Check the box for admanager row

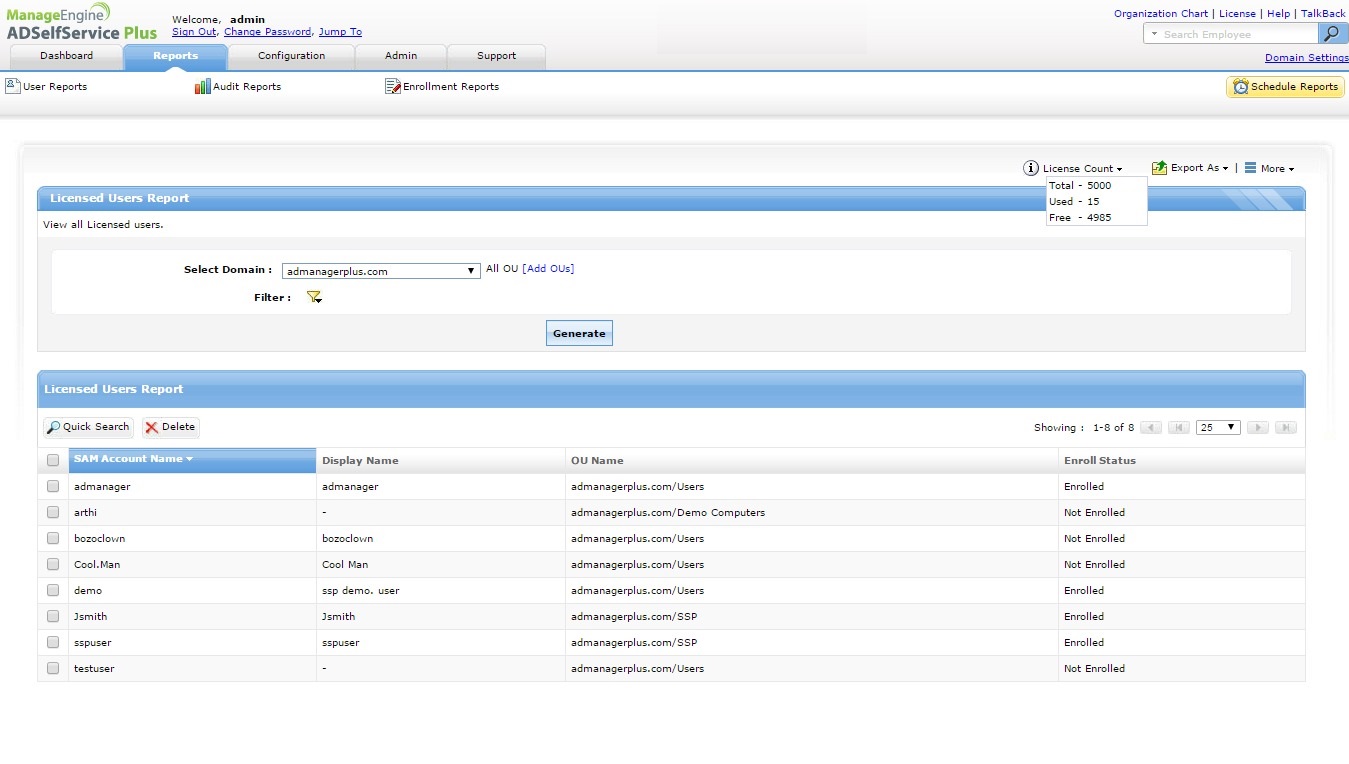[x=53, y=487]
